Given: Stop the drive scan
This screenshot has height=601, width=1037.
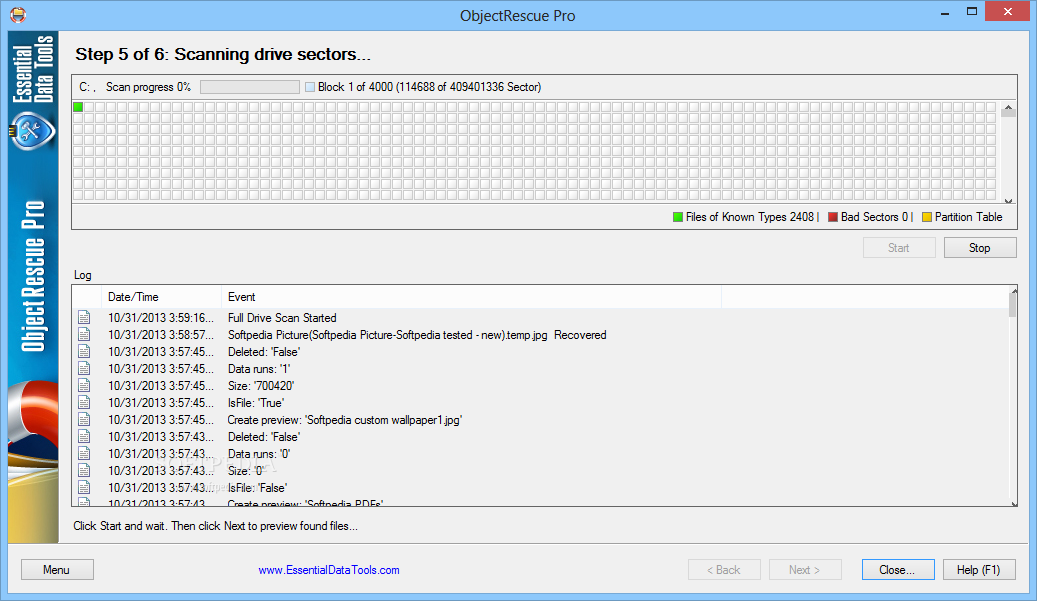Looking at the screenshot, I should (979, 247).
